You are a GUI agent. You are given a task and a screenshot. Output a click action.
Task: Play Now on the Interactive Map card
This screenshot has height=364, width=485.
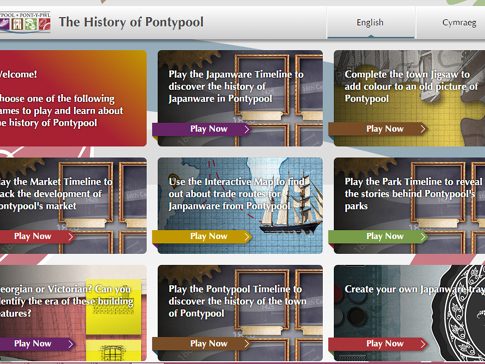coord(202,237)
